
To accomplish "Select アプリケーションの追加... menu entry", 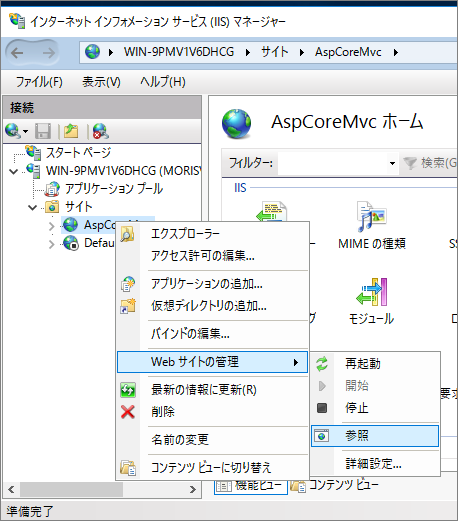I will pos(212,284).
